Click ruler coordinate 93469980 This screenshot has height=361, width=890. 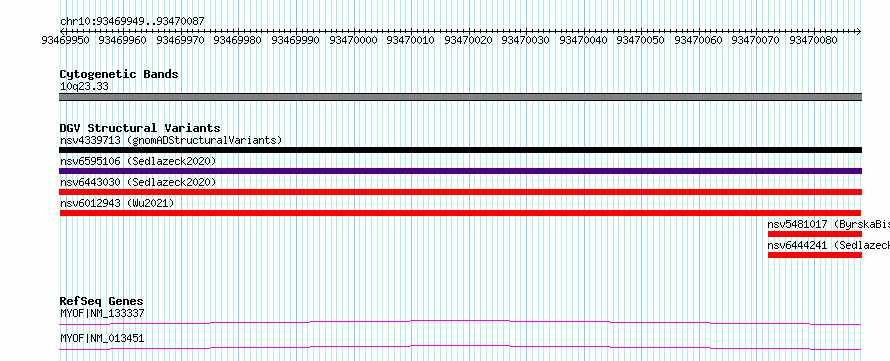tap(238, 40)
